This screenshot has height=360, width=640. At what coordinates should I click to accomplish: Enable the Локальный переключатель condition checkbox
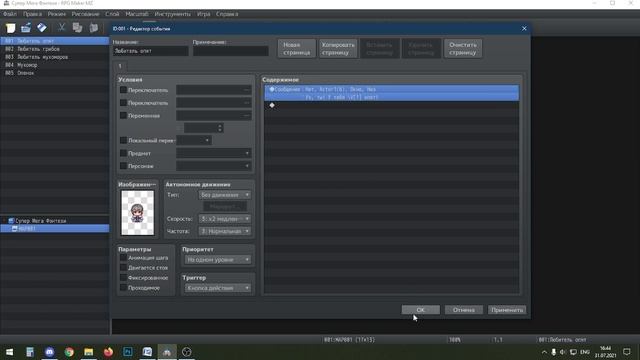pyautogui.click(x=123, y=140)
